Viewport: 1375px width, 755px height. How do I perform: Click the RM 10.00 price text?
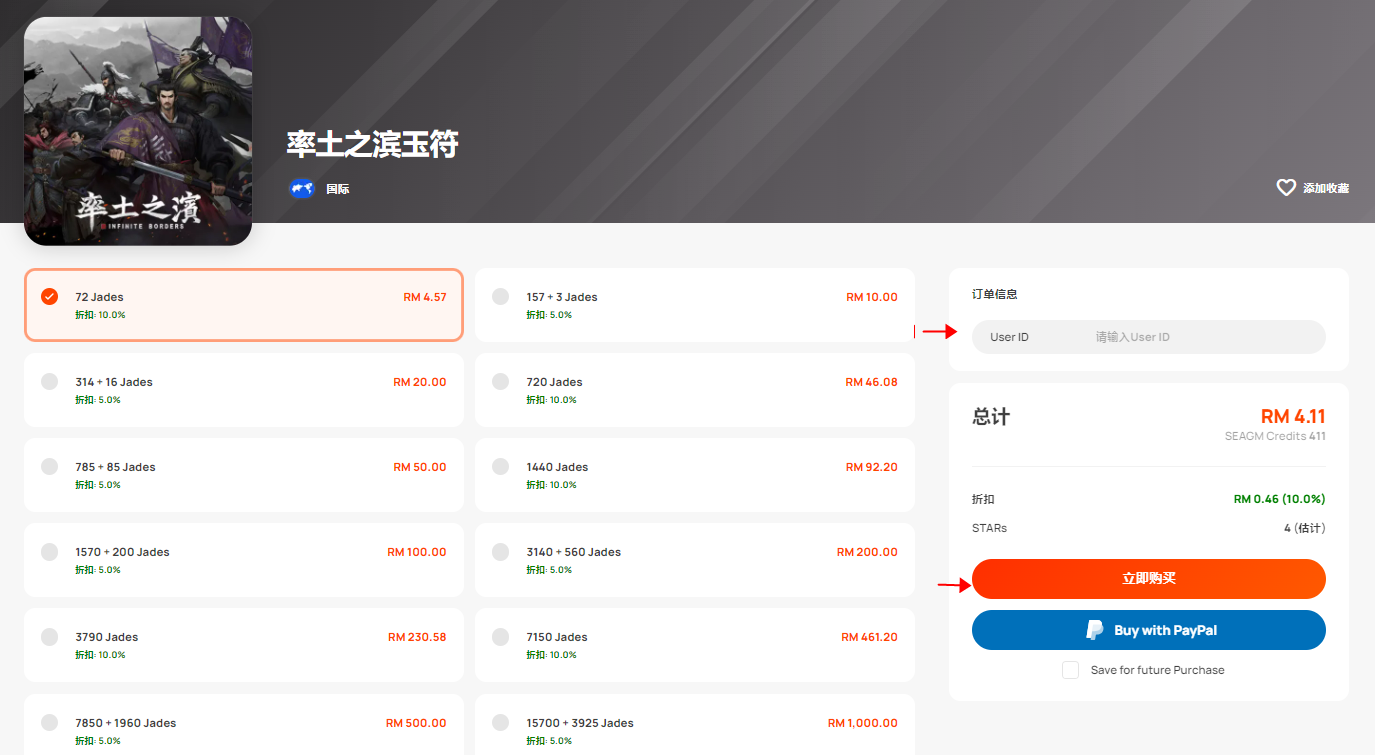872,297
